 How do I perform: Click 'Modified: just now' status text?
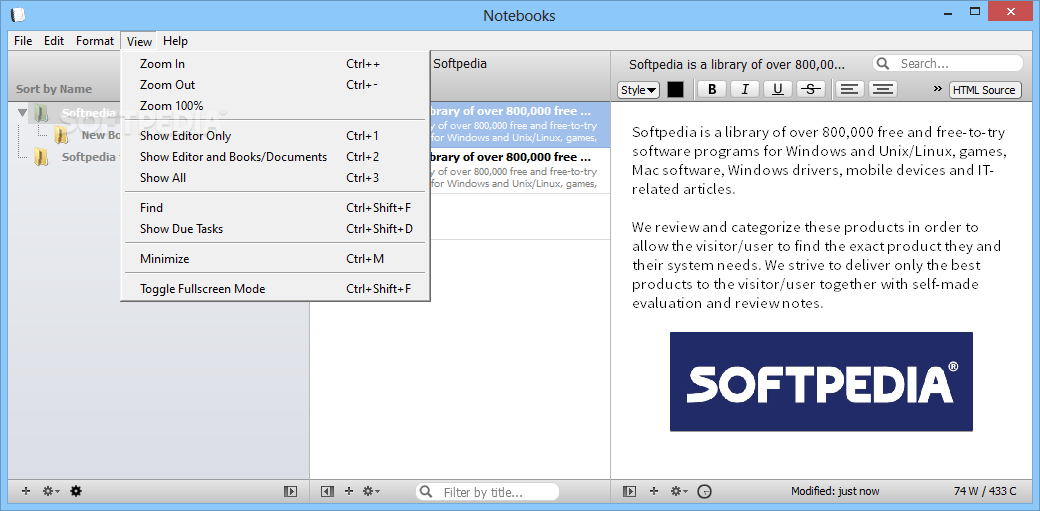coord(835,491)
